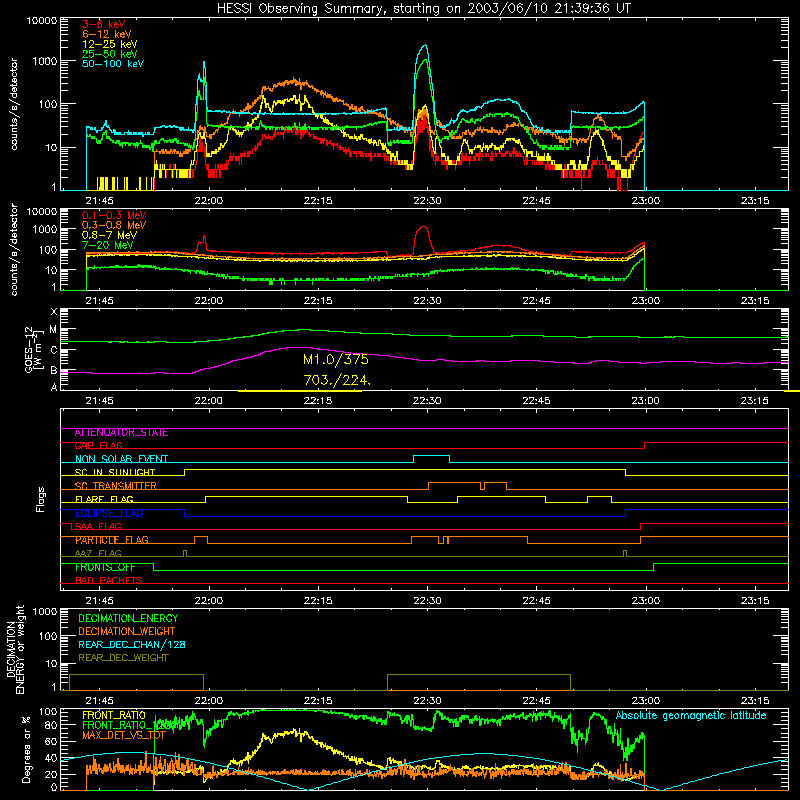Click the 7-20 MeV legend label
The width and height of the screenshot is (800, 800).
(108, 245)
